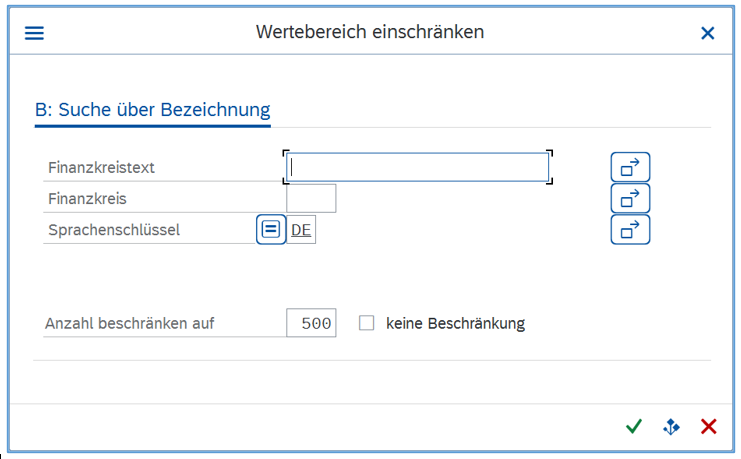The height and width of the screenshot is (459, 741).
Task: Open multiple selection for Finanzkreistext
Action: pos(630,168)
